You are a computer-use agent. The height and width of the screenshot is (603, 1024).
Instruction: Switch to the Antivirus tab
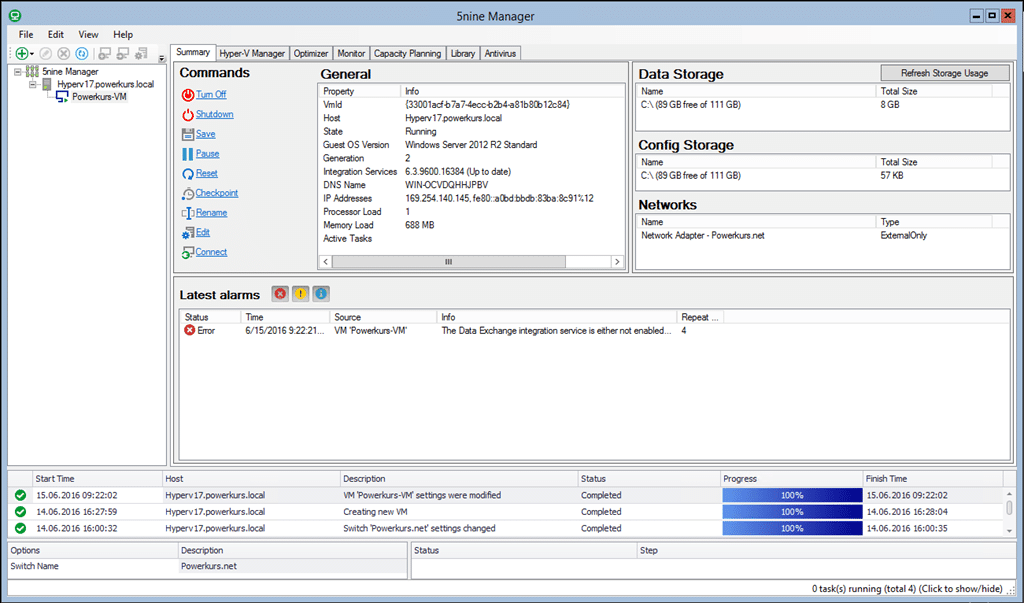[500, 54]
